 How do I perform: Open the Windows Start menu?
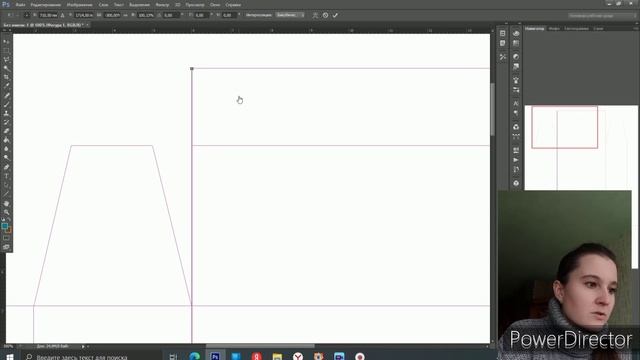pos(10,357)
